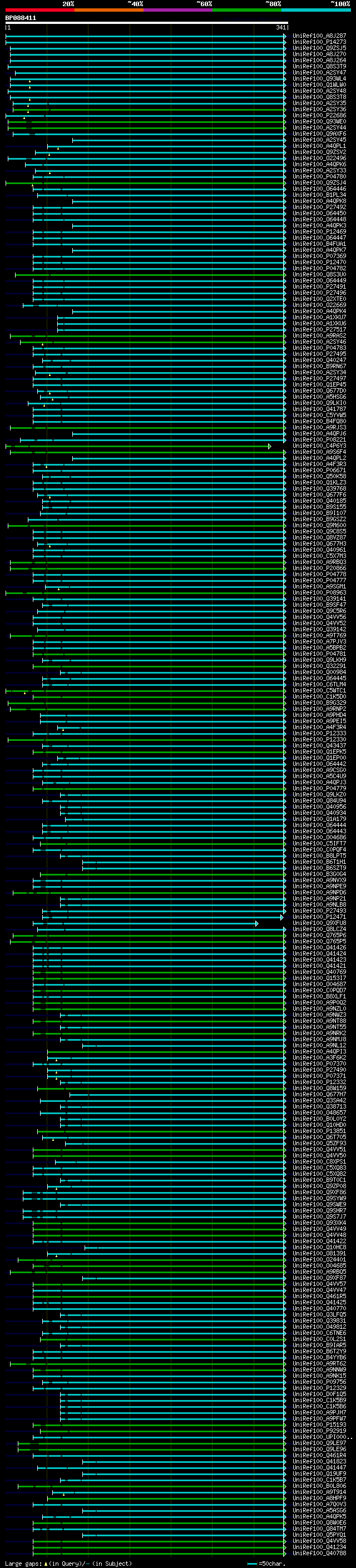Select hit UniRef100_O81391
Image resolution: width=356 pixels, height=1568 pixels.
(319, 1253)
